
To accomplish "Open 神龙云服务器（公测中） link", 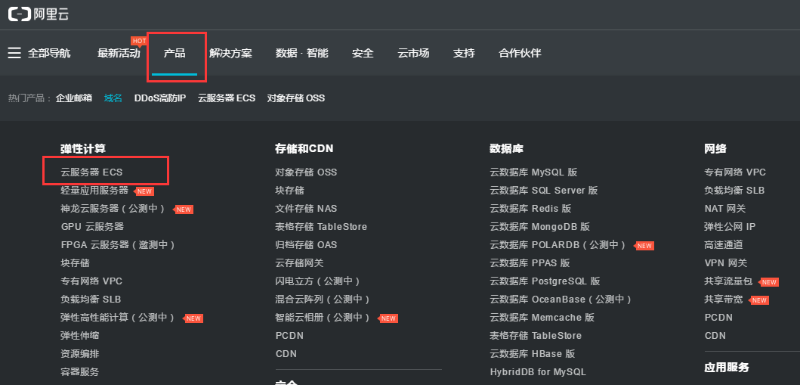I will [x=113, y=209].
